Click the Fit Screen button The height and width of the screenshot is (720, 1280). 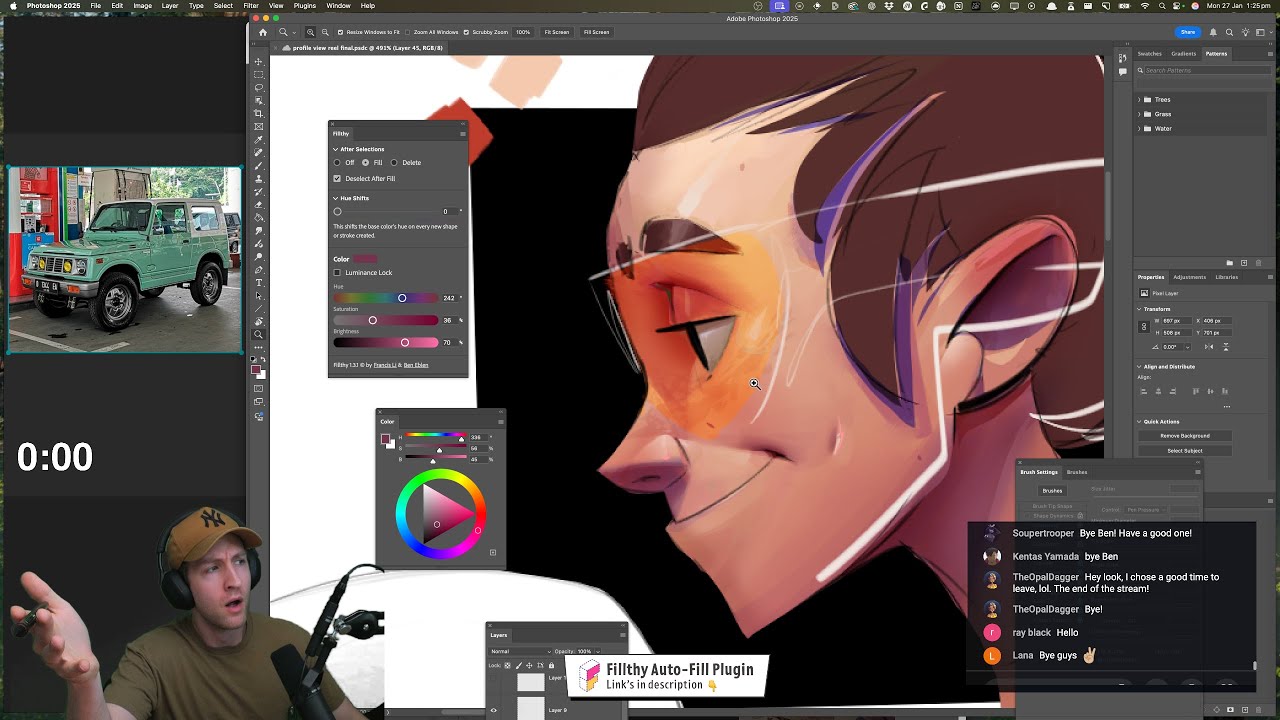(x=556, y=32)
